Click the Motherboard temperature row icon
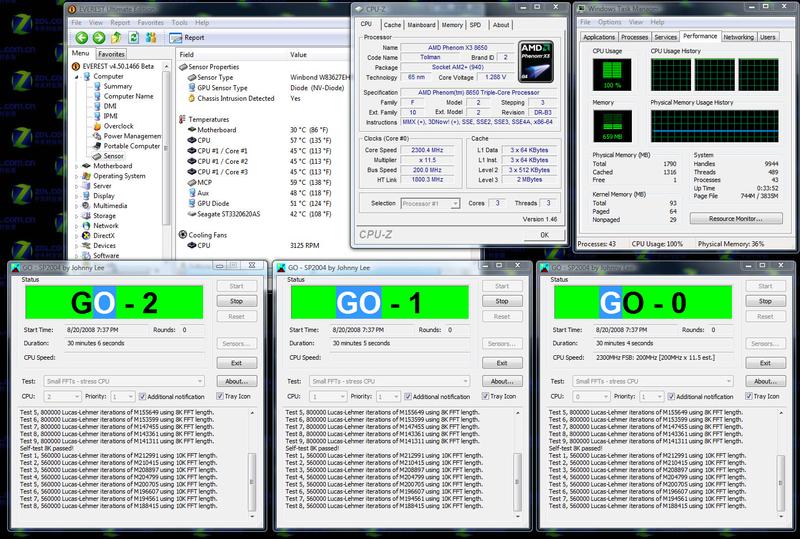The width and height of the screenshot is (800, 539). [x=192, y=130]
